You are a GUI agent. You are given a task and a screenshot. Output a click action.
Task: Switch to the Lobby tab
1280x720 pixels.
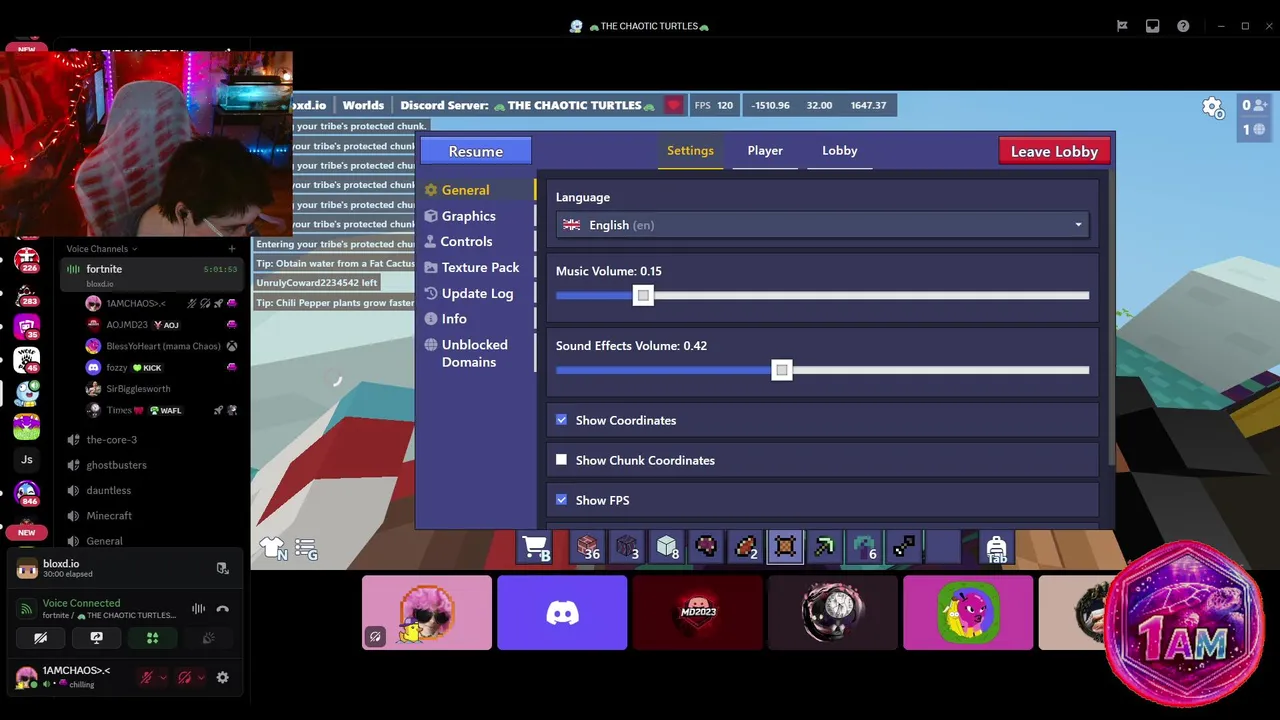tap(840, 151)
